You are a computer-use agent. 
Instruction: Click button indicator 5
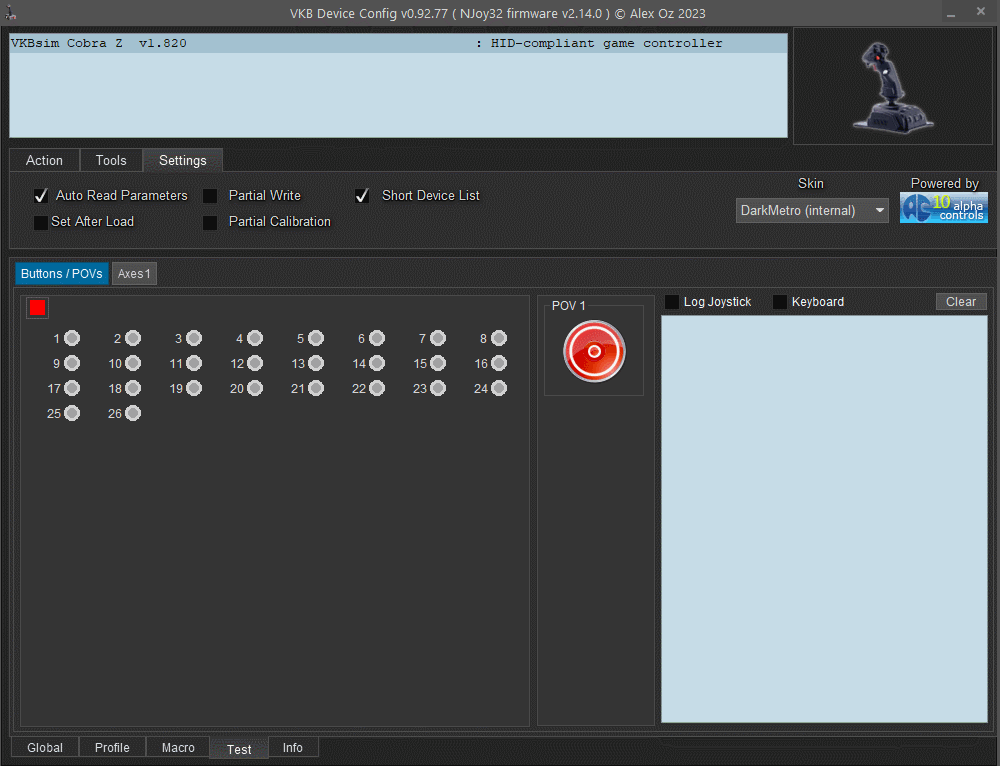tap(316, 338)
